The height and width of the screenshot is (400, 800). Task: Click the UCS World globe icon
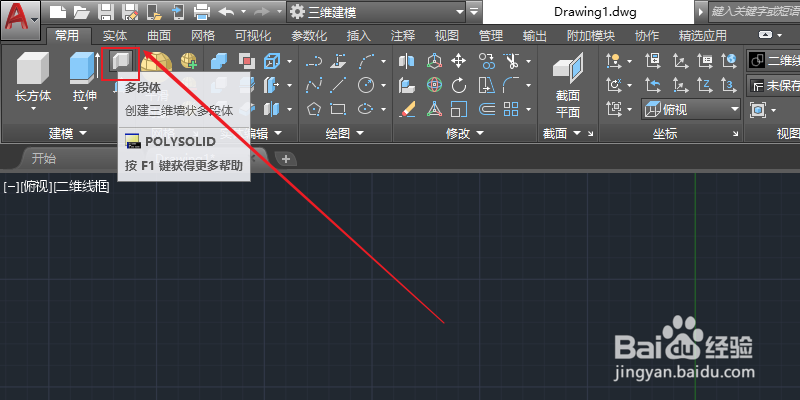730,62
